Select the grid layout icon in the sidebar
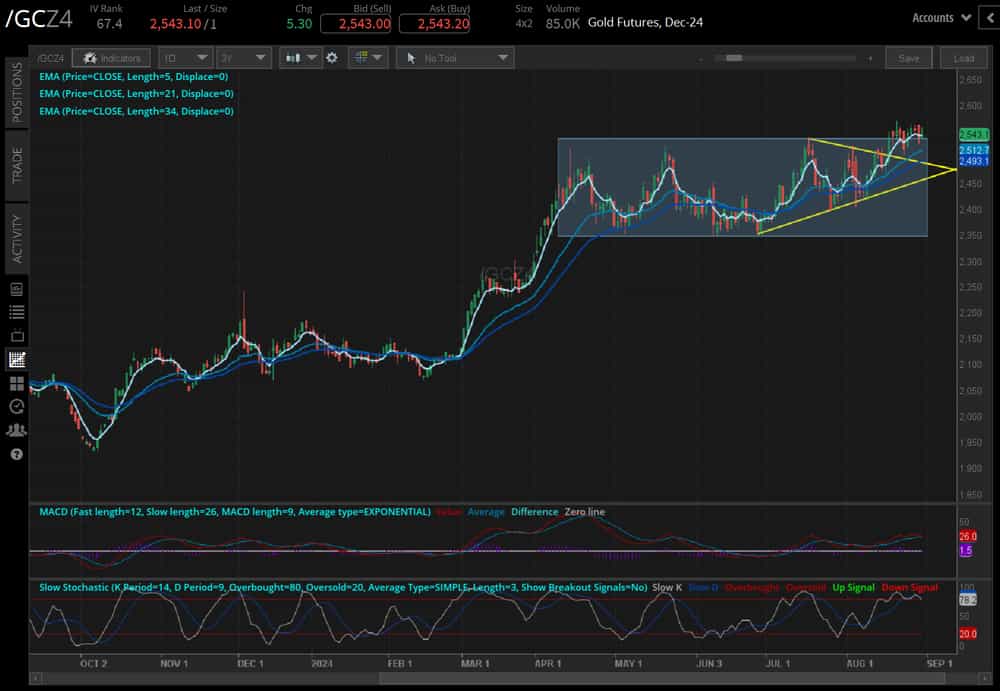 tap(16, 383)
